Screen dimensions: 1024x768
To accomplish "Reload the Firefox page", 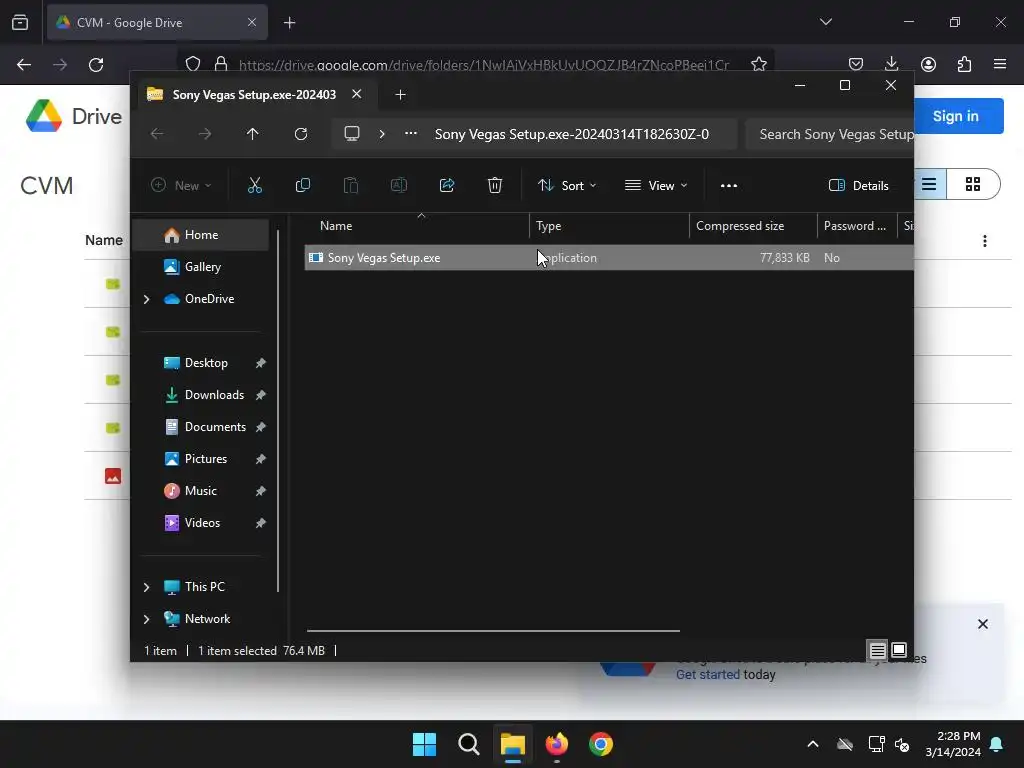I will (96, 65).
